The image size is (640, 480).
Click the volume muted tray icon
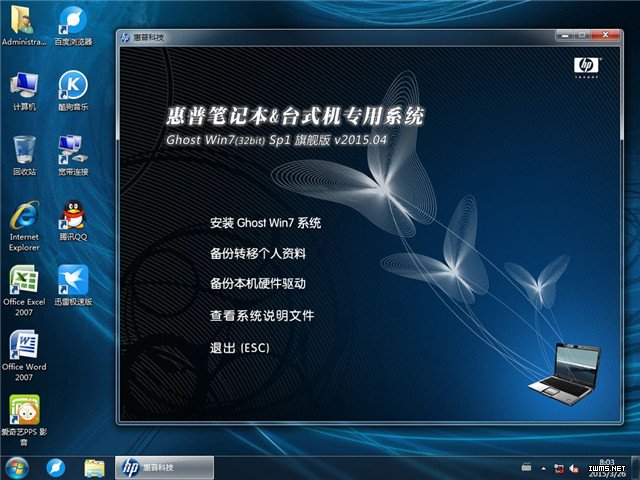click(x=574, y=468)
